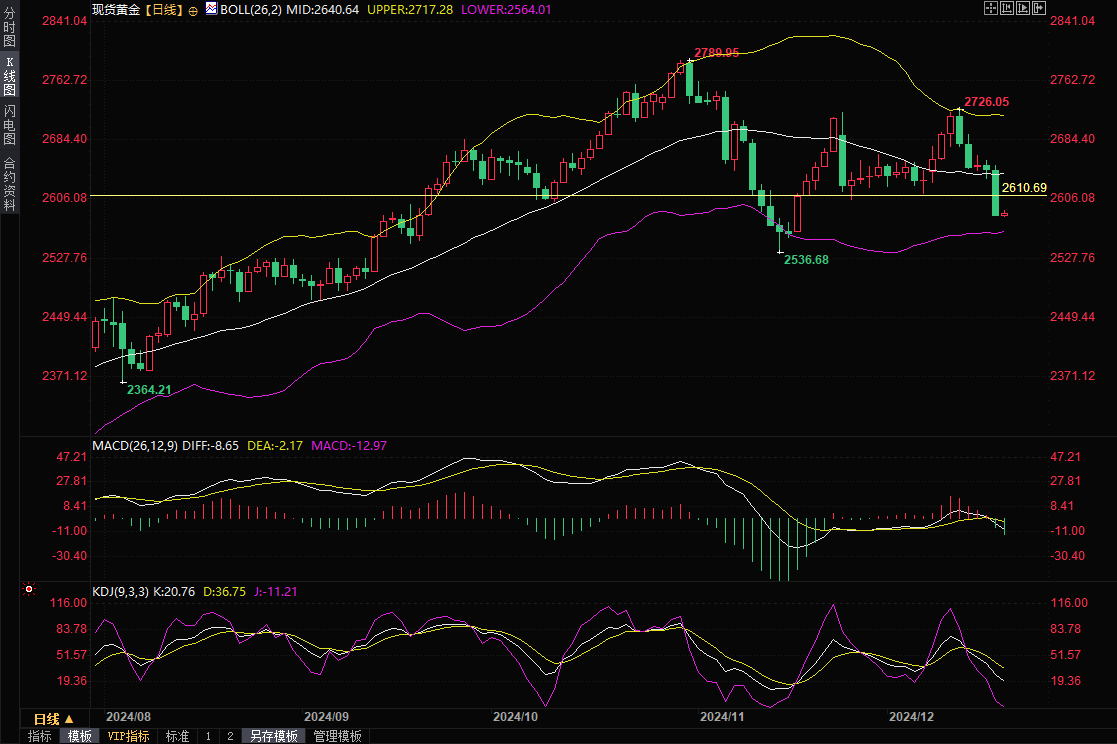This screenshot has width=1117, height=744.
Task: Select the 模板 bottom tab
Action: (x=80, y=736)
